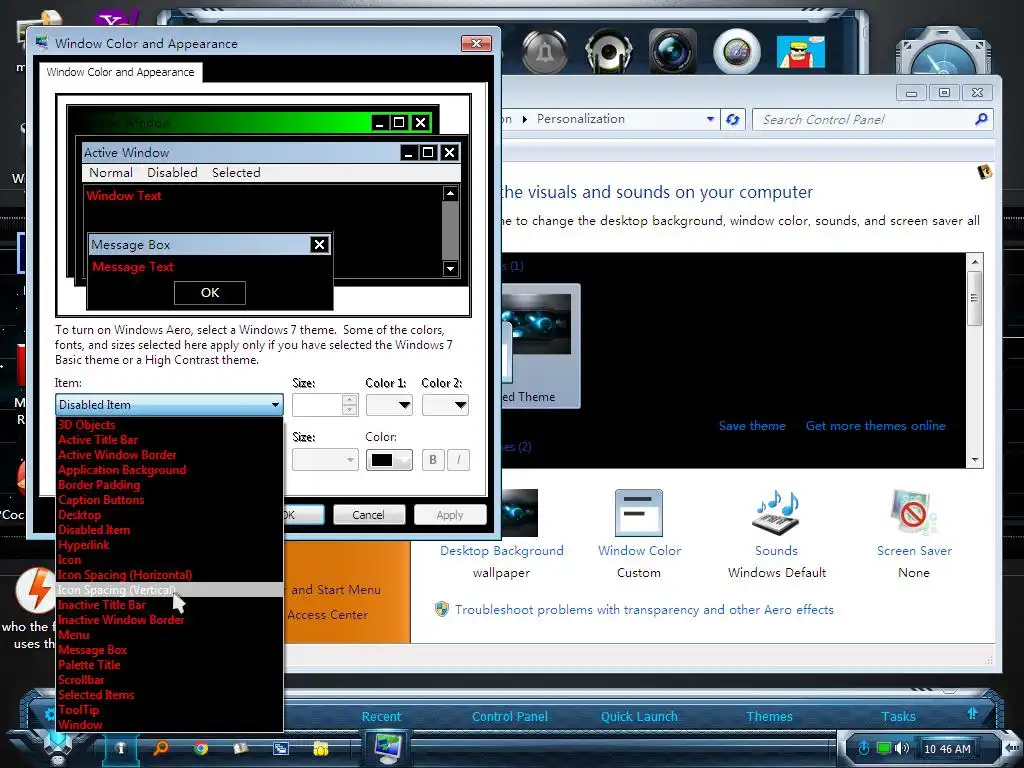The image size is (1024, 768).
Task: Open the book icon in the bottom taskbar
Action: coord(240,748)
